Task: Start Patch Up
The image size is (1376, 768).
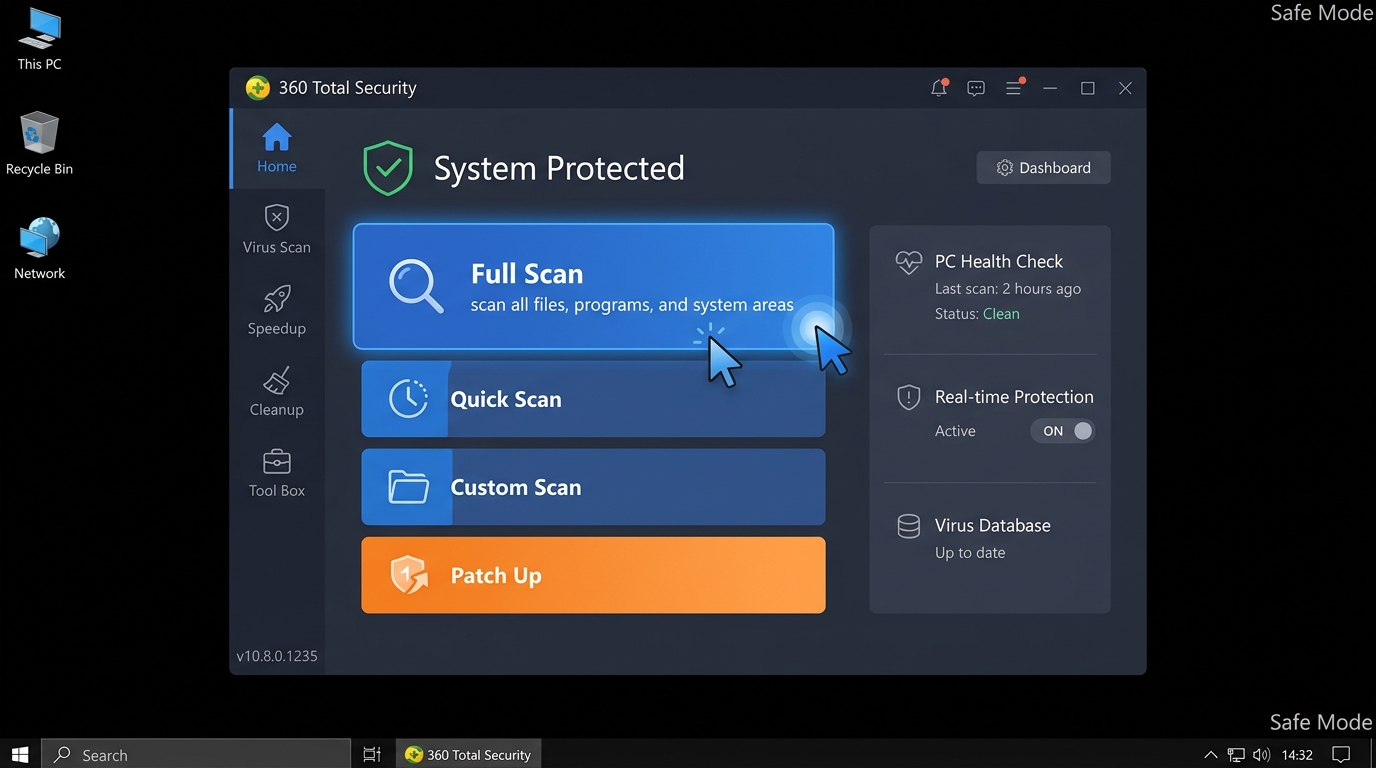Action: pos(593,575)
